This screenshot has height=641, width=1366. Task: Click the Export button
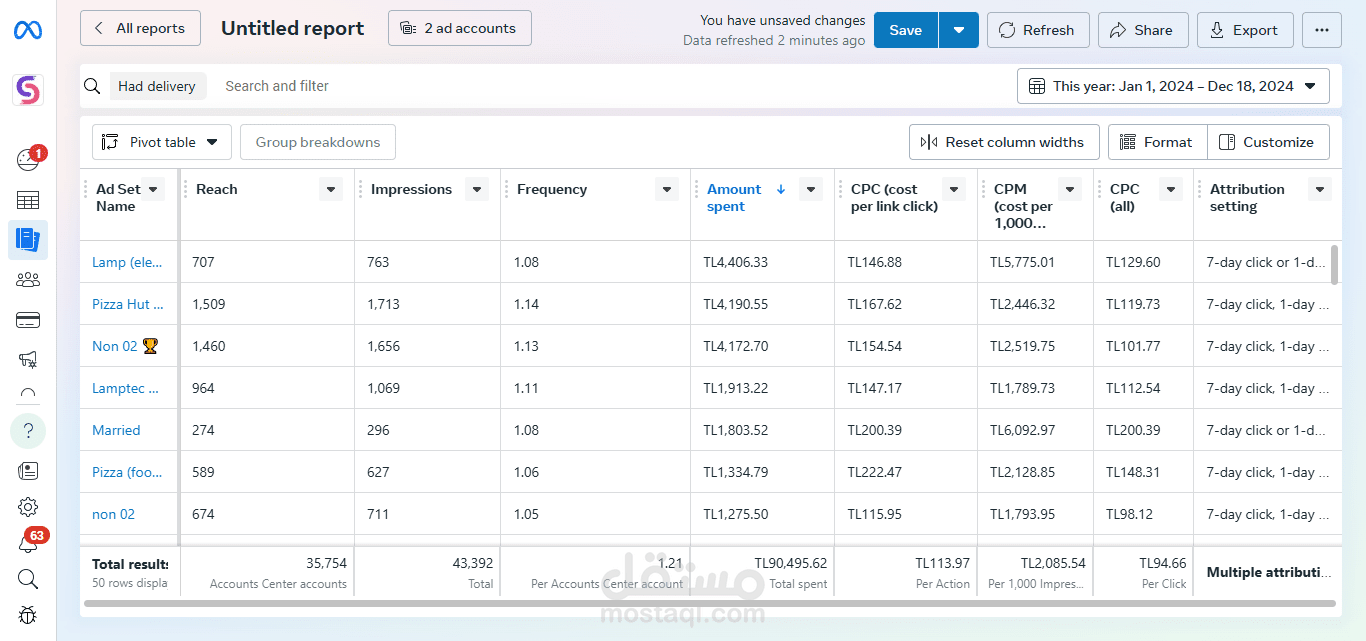[x=1245, y=30]
